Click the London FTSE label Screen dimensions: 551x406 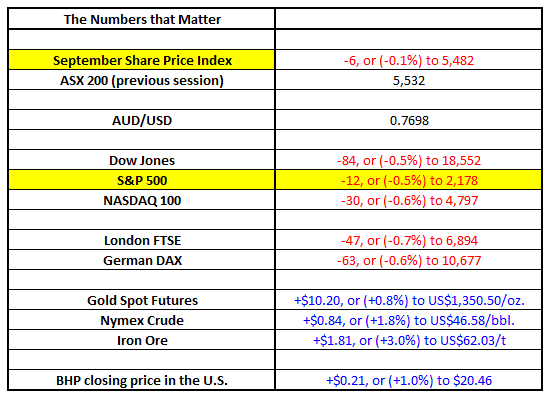coord(142,240)
